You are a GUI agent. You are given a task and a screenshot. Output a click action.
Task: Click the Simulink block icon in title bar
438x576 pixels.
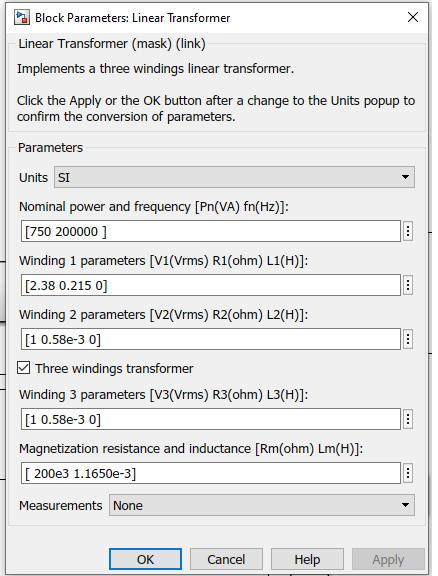click(x=22, y=17)
